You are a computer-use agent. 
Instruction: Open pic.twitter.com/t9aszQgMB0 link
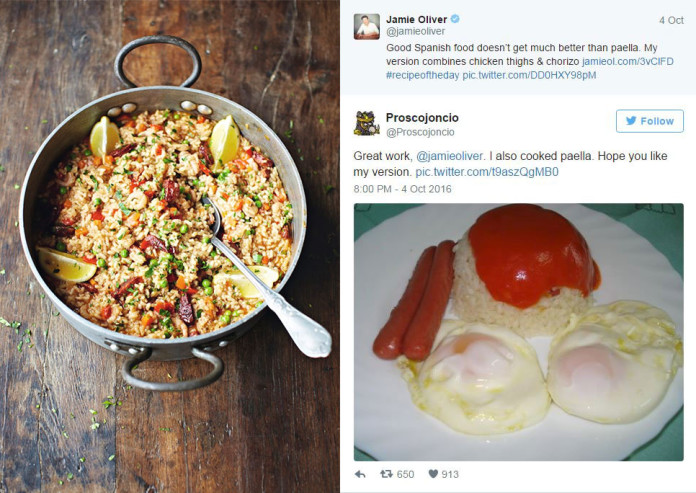tap(487, 172)
